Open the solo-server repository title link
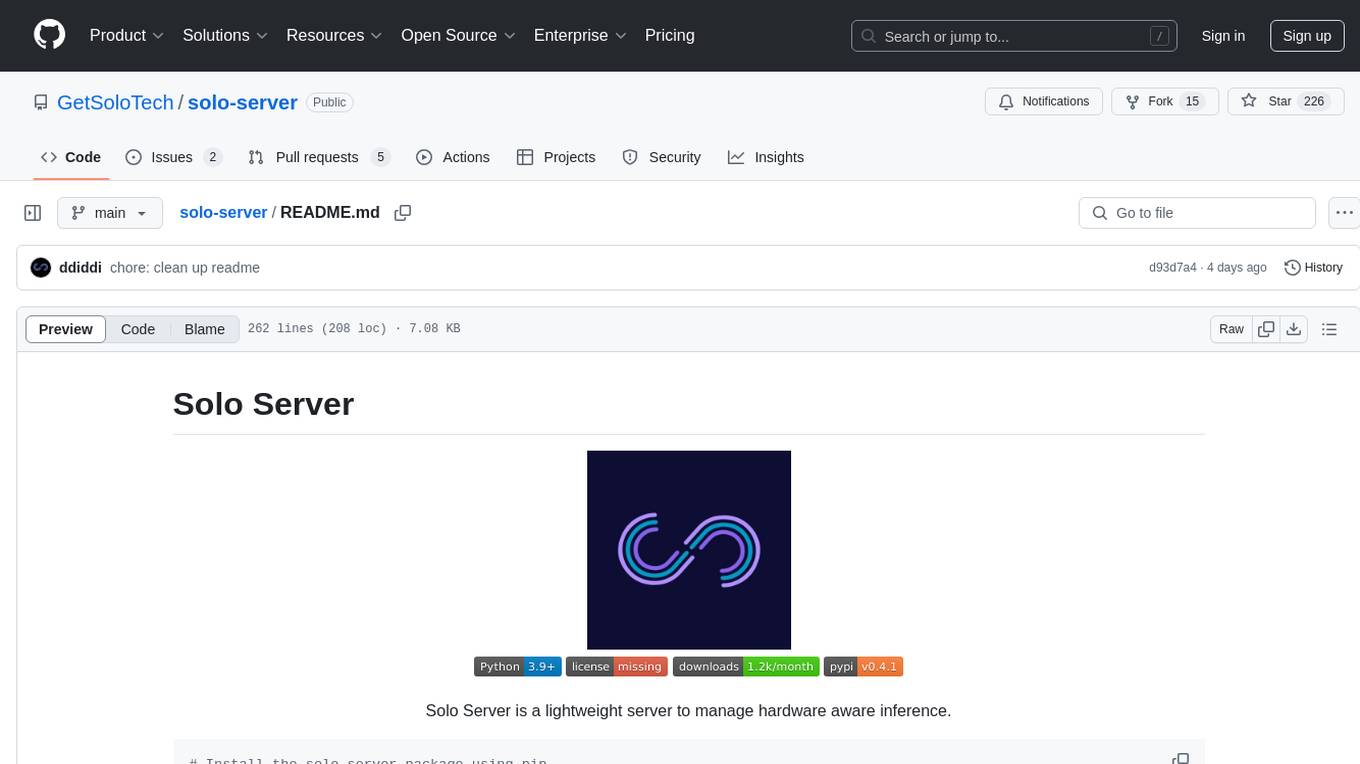This screenshot has height=764, width=1360. [243, 102]
